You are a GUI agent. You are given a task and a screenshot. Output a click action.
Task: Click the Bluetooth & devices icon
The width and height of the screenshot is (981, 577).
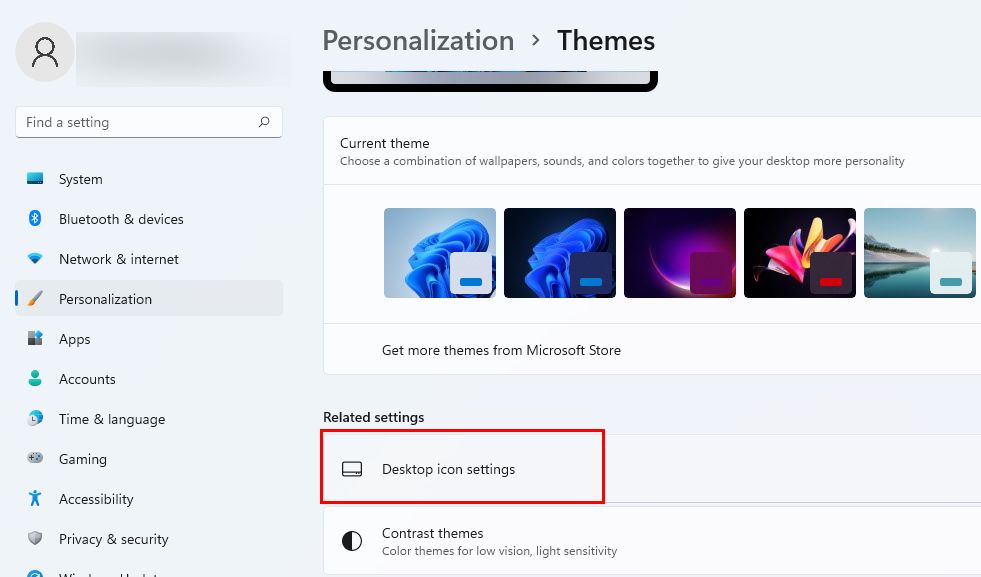(x=33, y=219)
